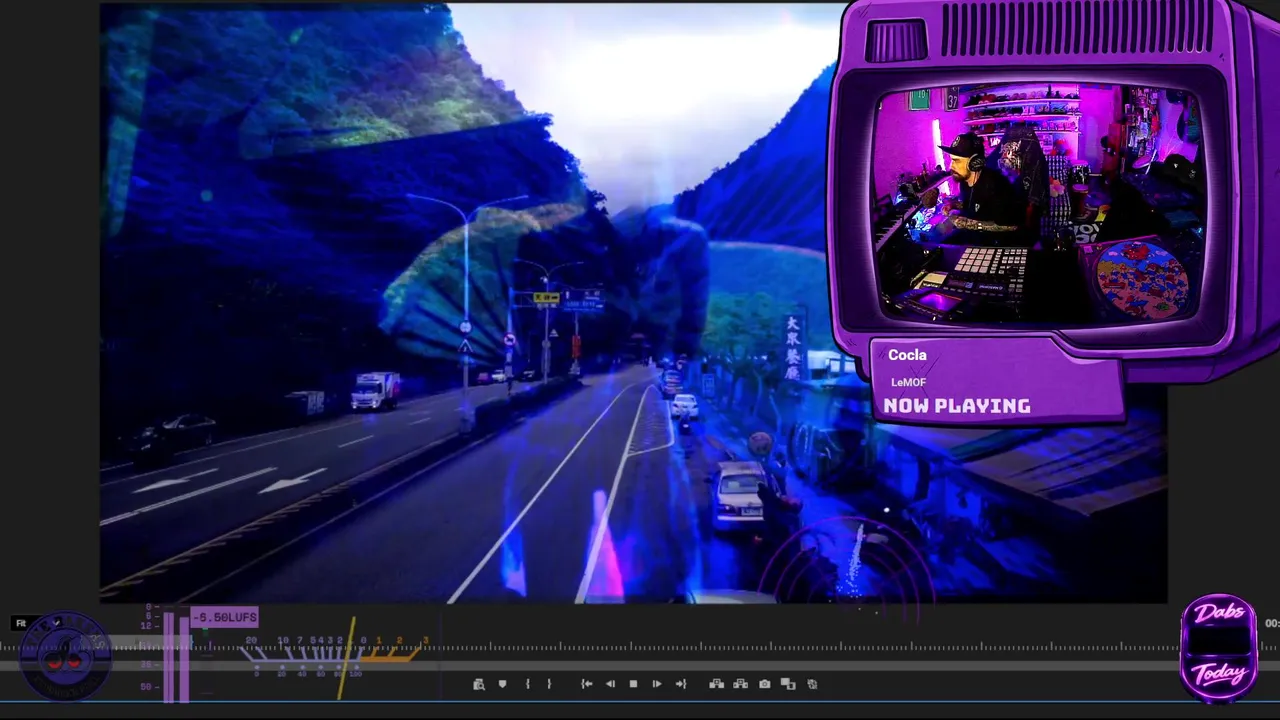
Task: Click the document-with-magnifier icon in transport bar
Action: pyautogui.click(x=478, y=684)
